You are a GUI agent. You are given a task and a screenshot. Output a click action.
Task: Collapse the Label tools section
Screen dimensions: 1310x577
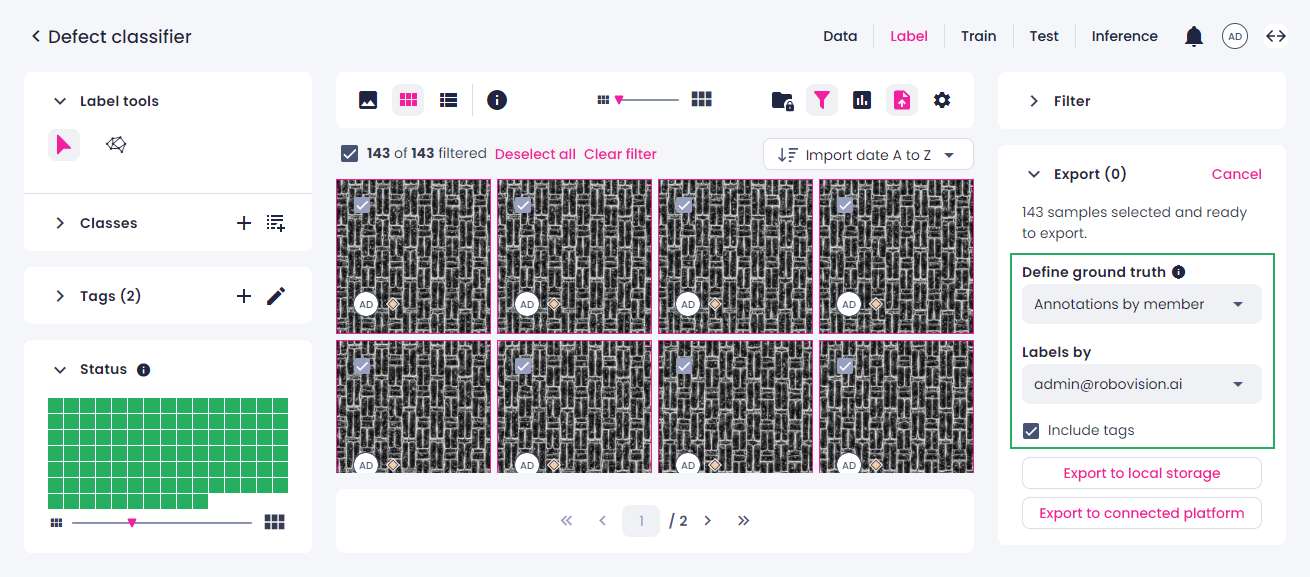[x=59, y=101]
